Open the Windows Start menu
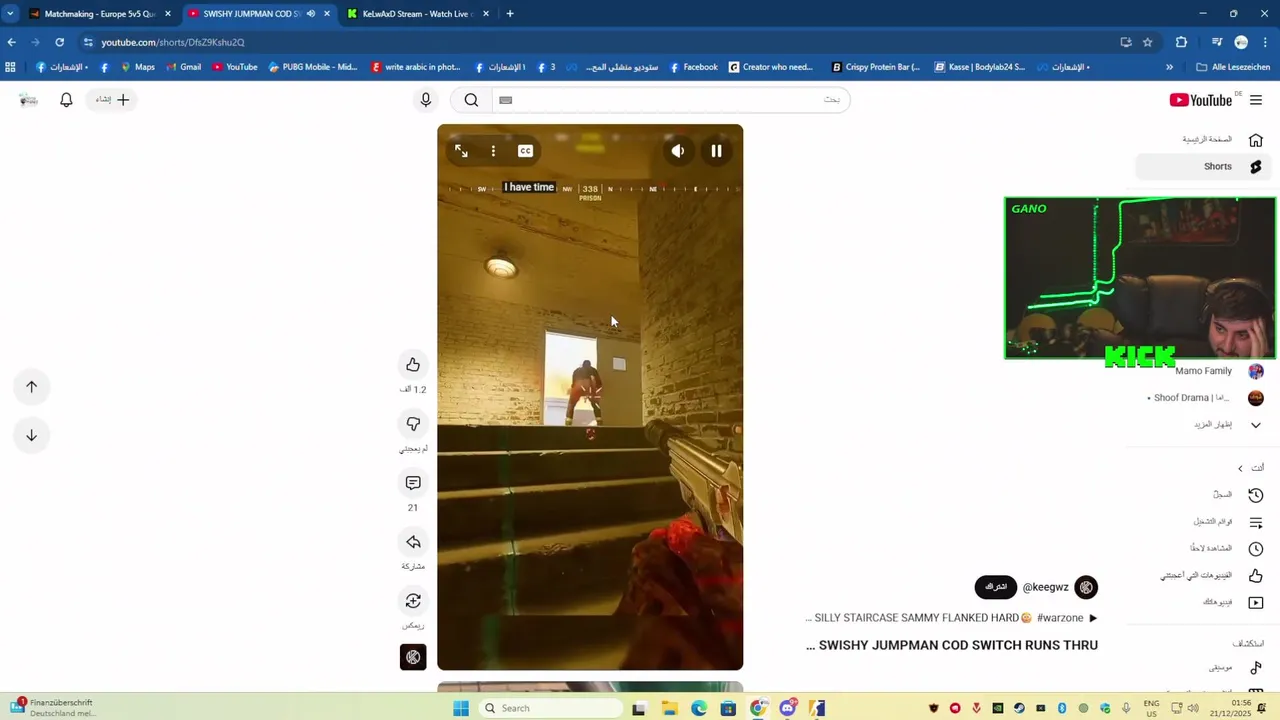This screenshot has height=720, width=1280. tap(461, 708)
